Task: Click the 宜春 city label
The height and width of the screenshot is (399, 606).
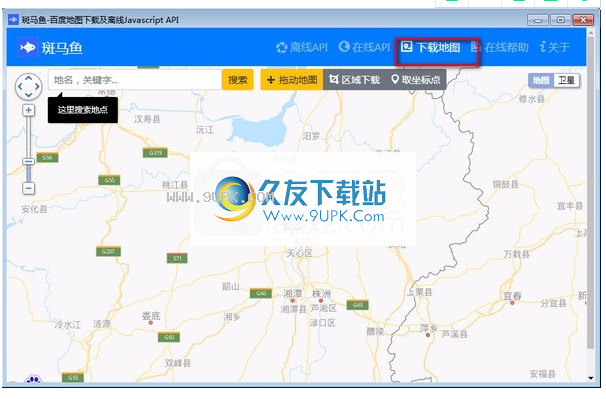Action: point(512,296)
